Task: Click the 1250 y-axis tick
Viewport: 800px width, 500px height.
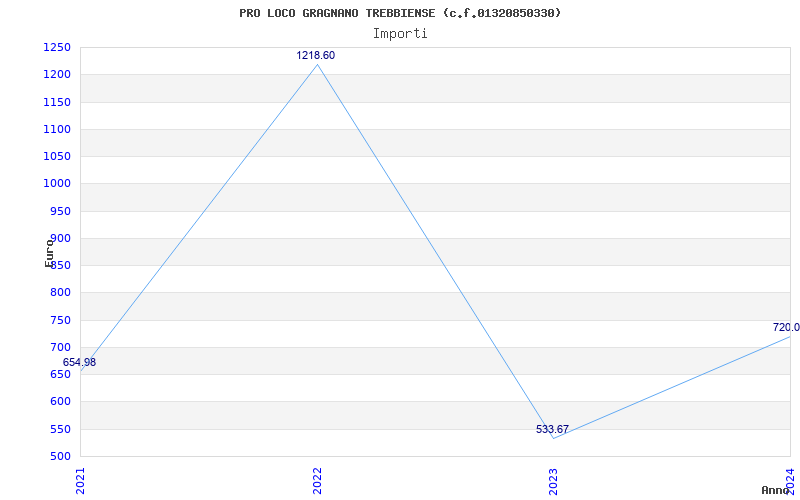Action: point(57,47)
